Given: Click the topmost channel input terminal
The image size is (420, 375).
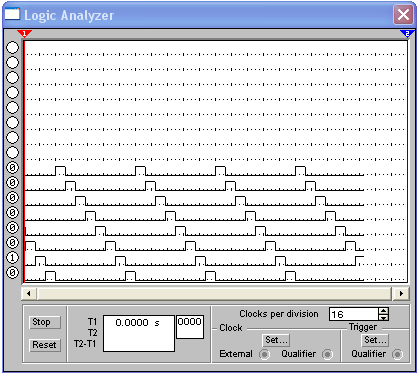Looking at the screenshot, I should 13,47.
